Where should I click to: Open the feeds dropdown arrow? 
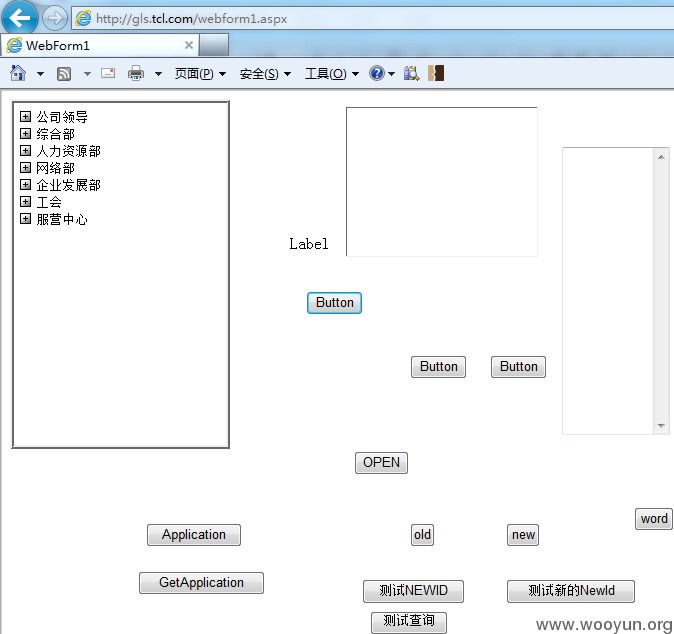87,74
